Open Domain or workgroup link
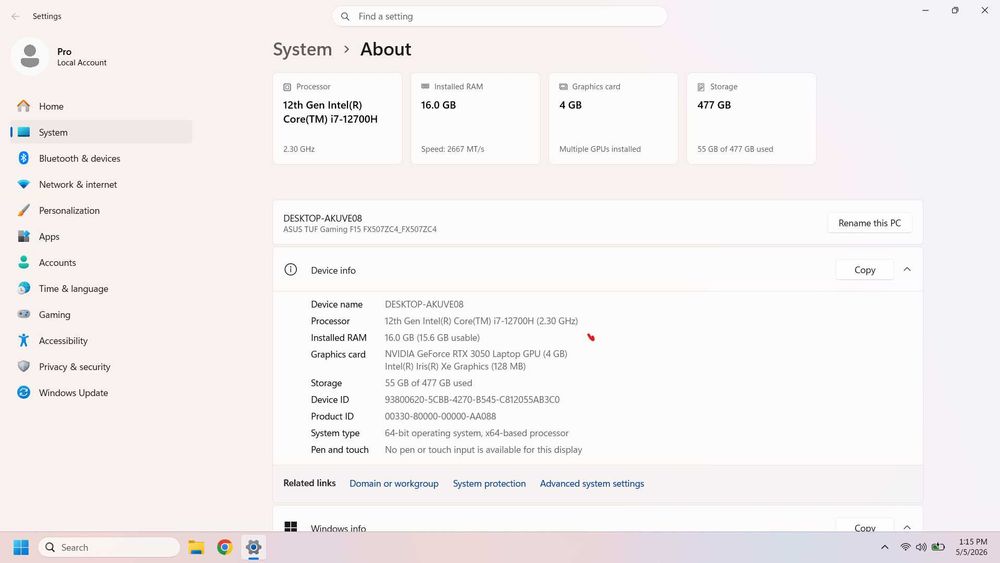 393,483
